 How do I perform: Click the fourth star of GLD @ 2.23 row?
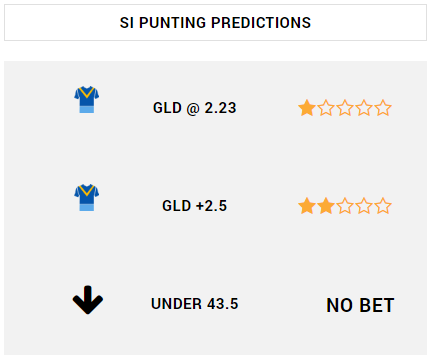[x=364, y=108]
